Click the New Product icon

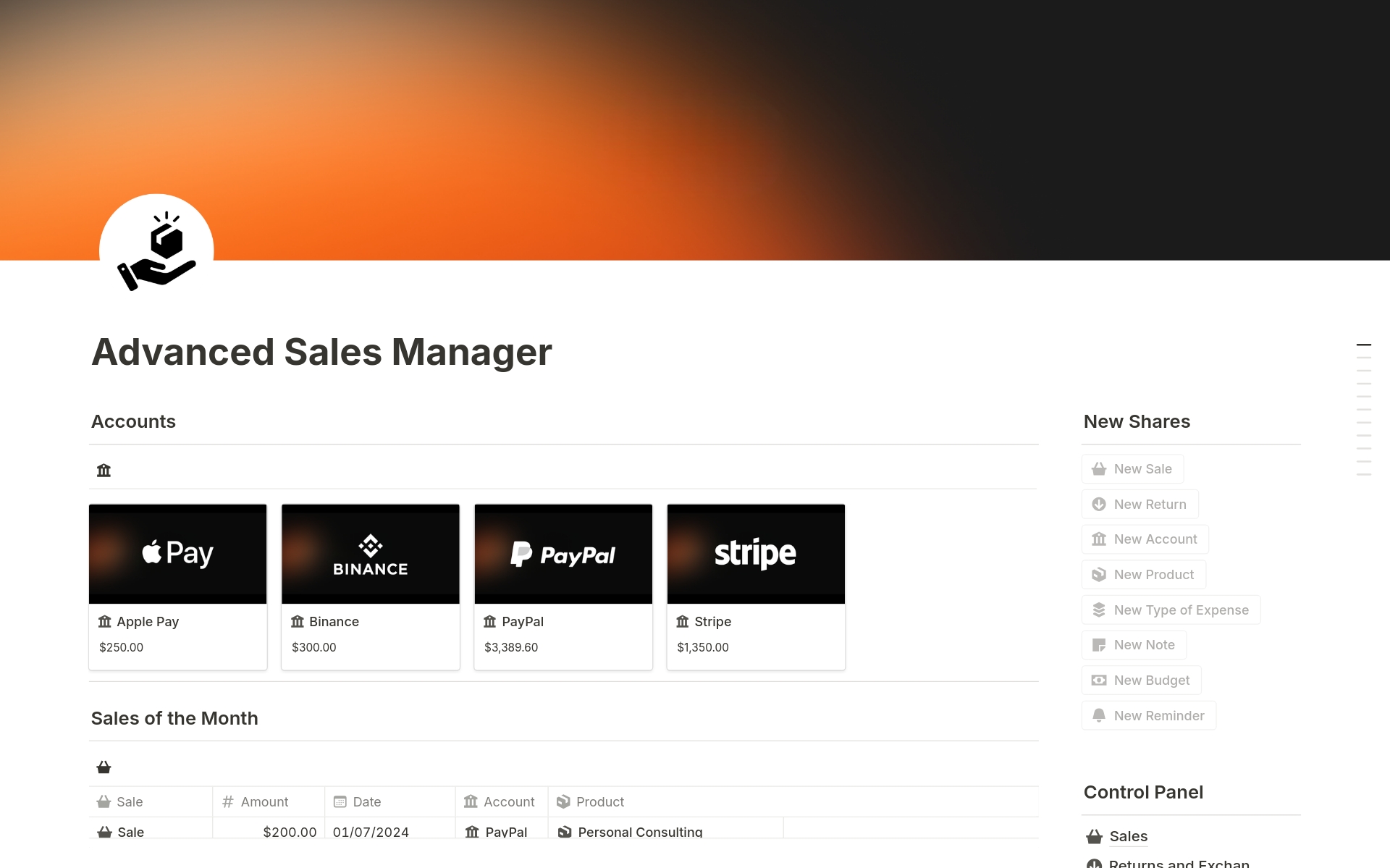[1100, 573]
